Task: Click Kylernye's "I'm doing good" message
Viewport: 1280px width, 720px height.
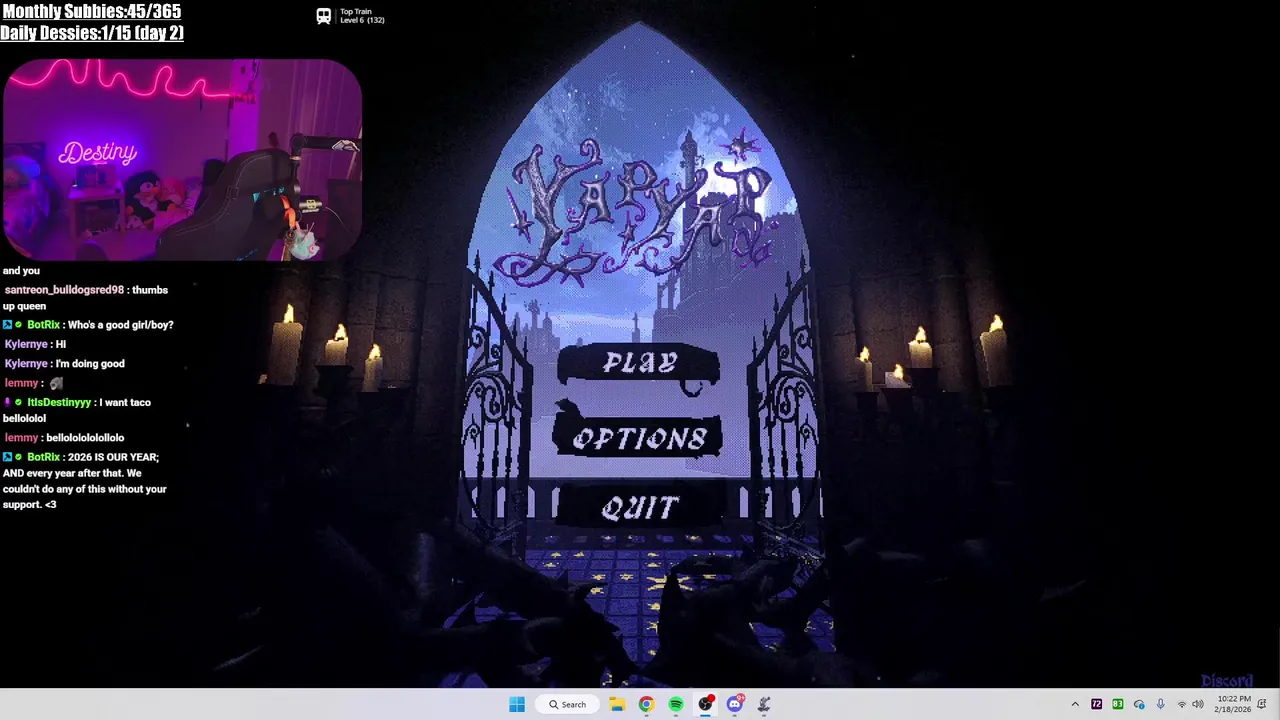Action: (x=90, y=364)
